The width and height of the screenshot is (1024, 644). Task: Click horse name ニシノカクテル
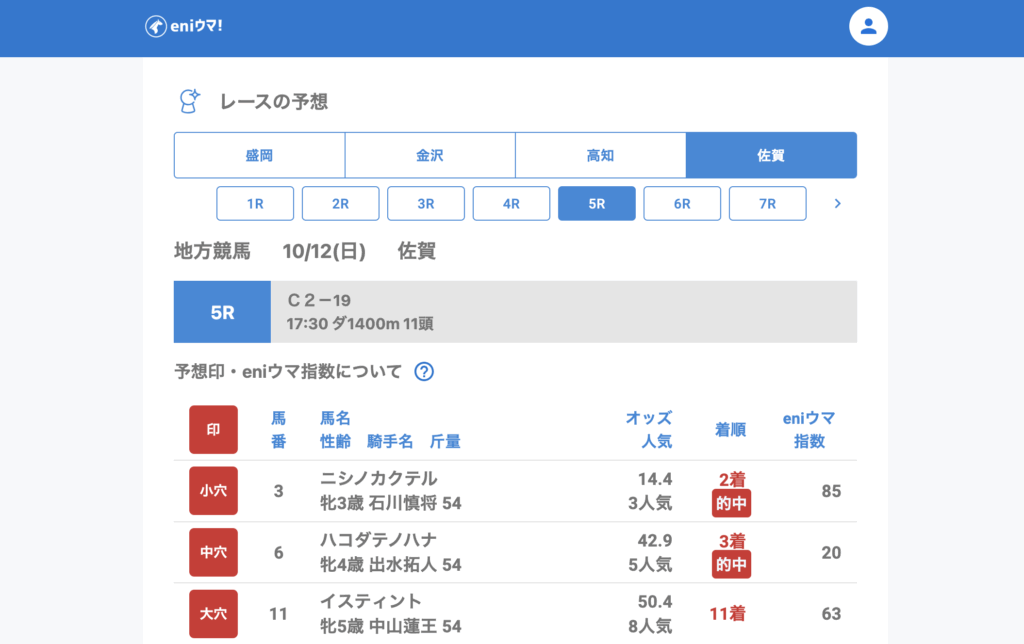(x=378, y=479)
